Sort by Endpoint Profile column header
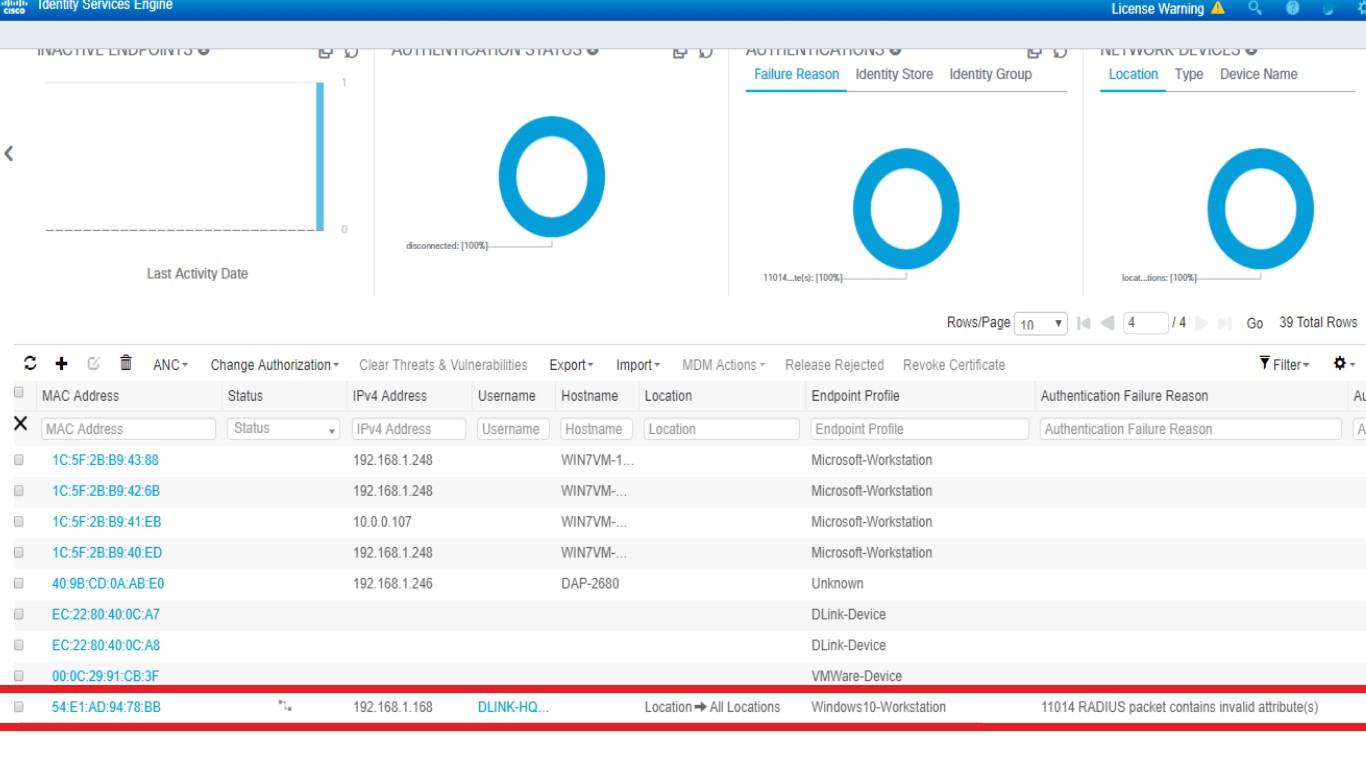 point(855,396)
